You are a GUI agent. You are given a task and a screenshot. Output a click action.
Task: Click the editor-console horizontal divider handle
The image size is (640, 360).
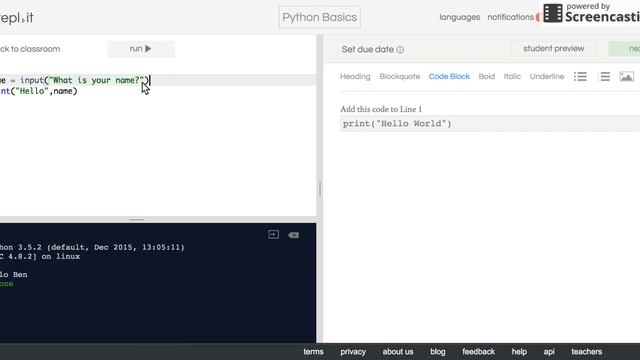click(x=136, y=220)
